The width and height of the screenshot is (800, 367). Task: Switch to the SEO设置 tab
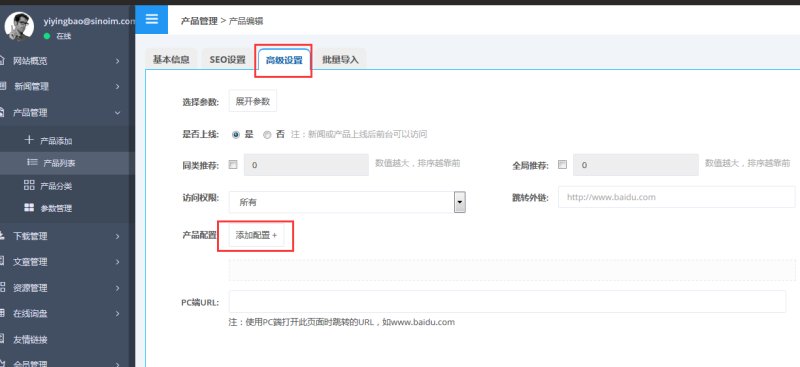click(x=227, y=59)
